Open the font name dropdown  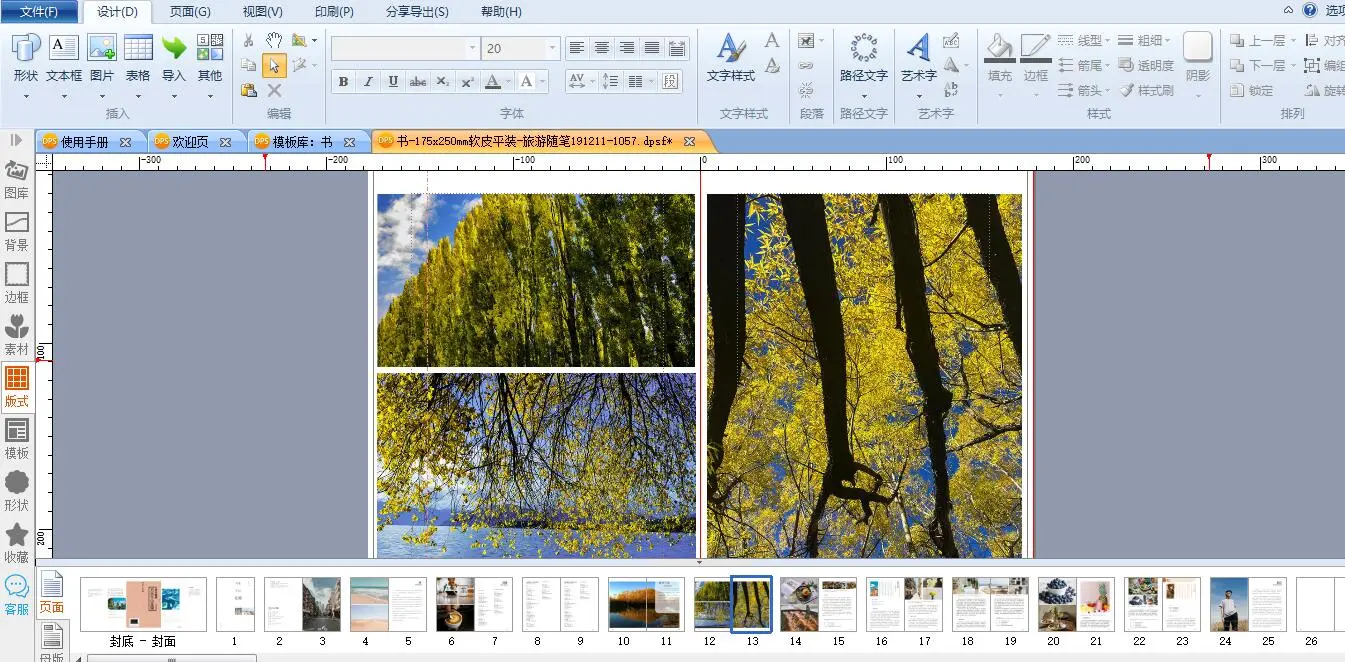pyautogui.click(x=472, y=48)
